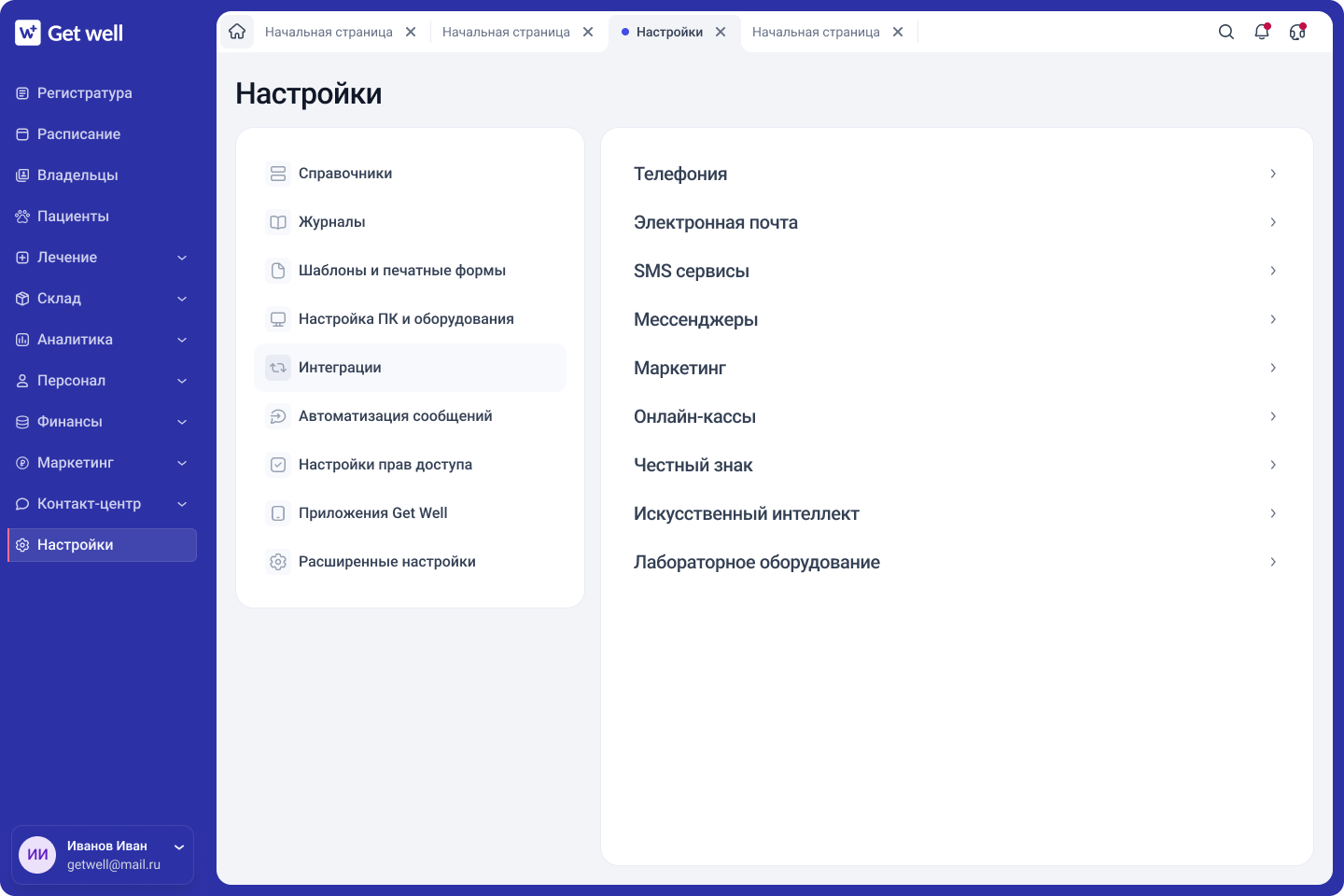Open Лабораторное оборудование integration

pyautogui.click(x=957, y=562)
